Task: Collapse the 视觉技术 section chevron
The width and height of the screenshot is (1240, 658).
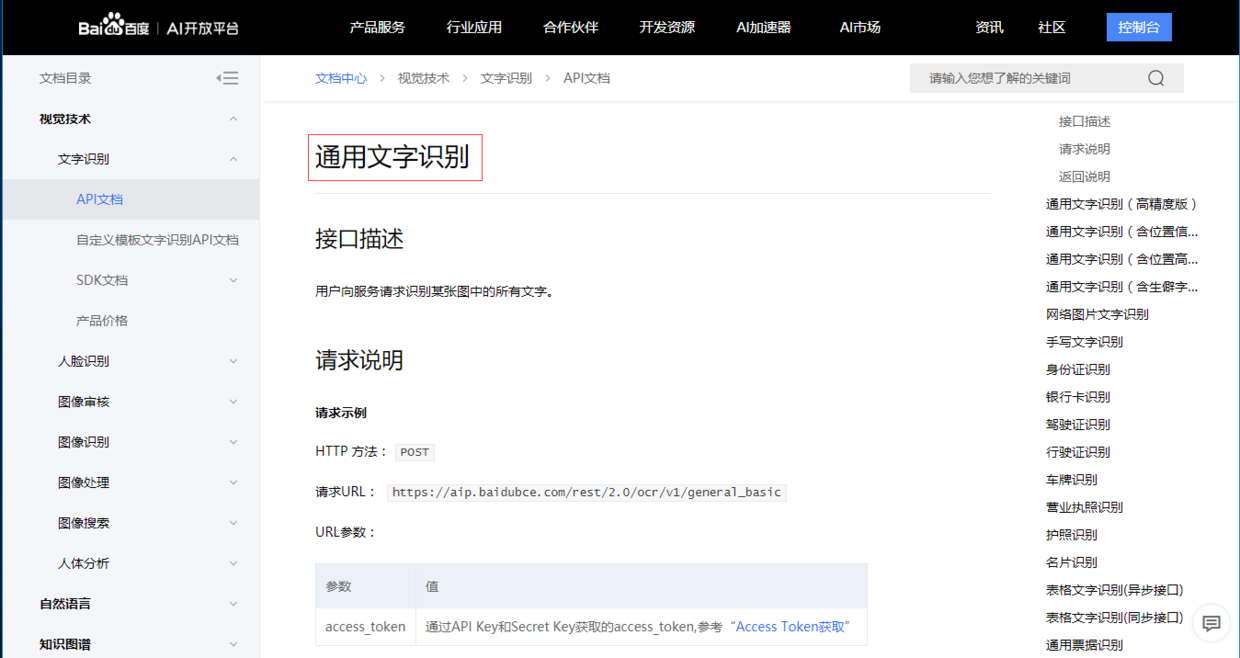Action: coord(233,119)
